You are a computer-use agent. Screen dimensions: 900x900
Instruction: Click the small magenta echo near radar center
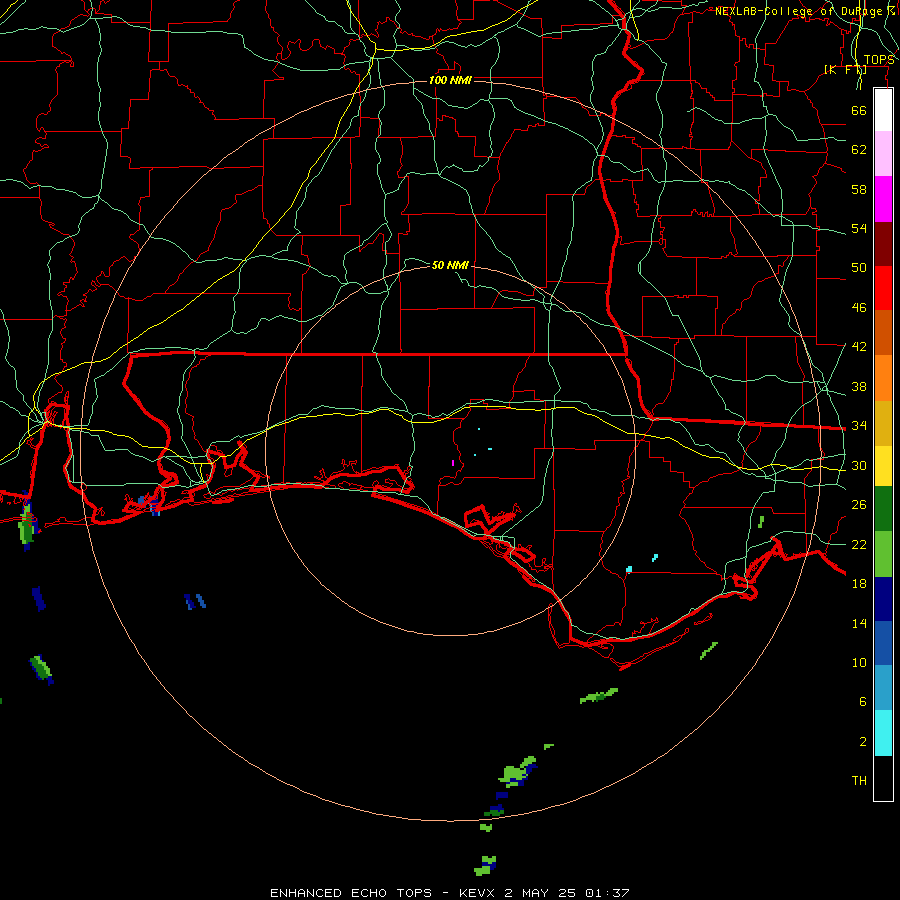453,463
